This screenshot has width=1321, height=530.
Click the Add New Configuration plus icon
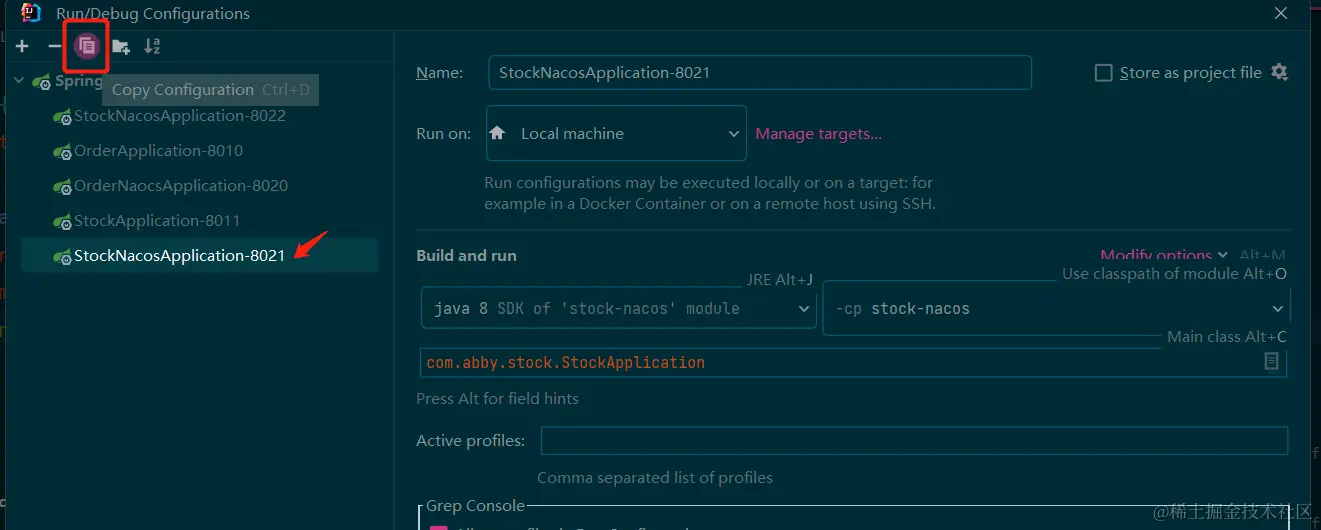pyautogui.click(x=22, y=46)
